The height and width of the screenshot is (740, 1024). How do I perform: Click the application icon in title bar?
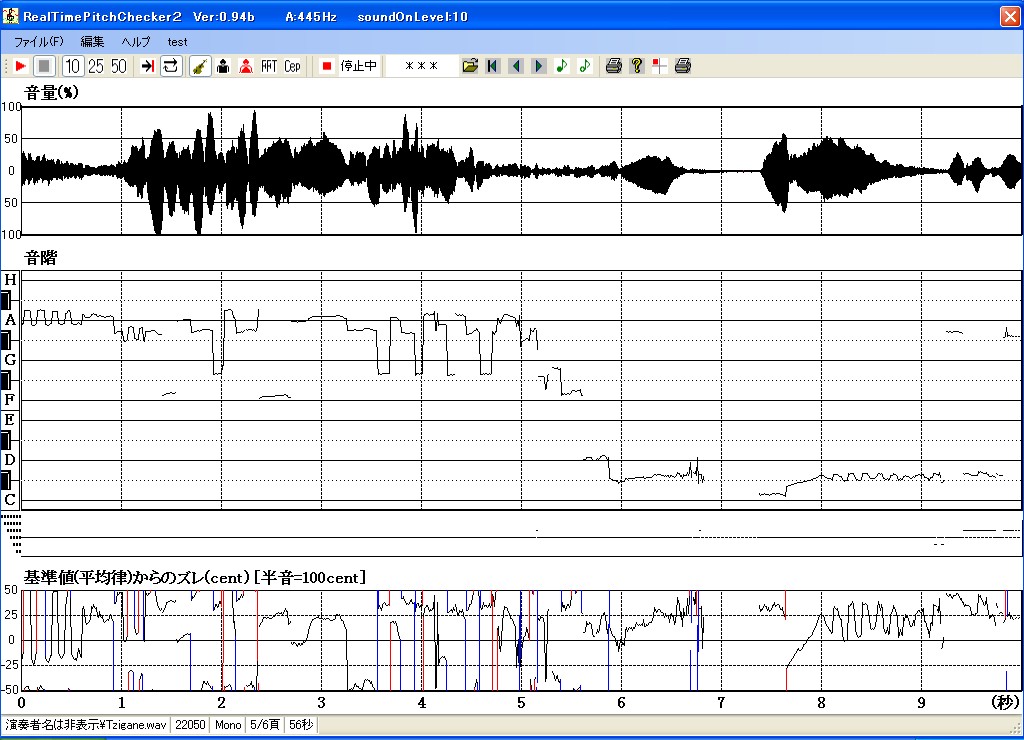click(10, 16)
